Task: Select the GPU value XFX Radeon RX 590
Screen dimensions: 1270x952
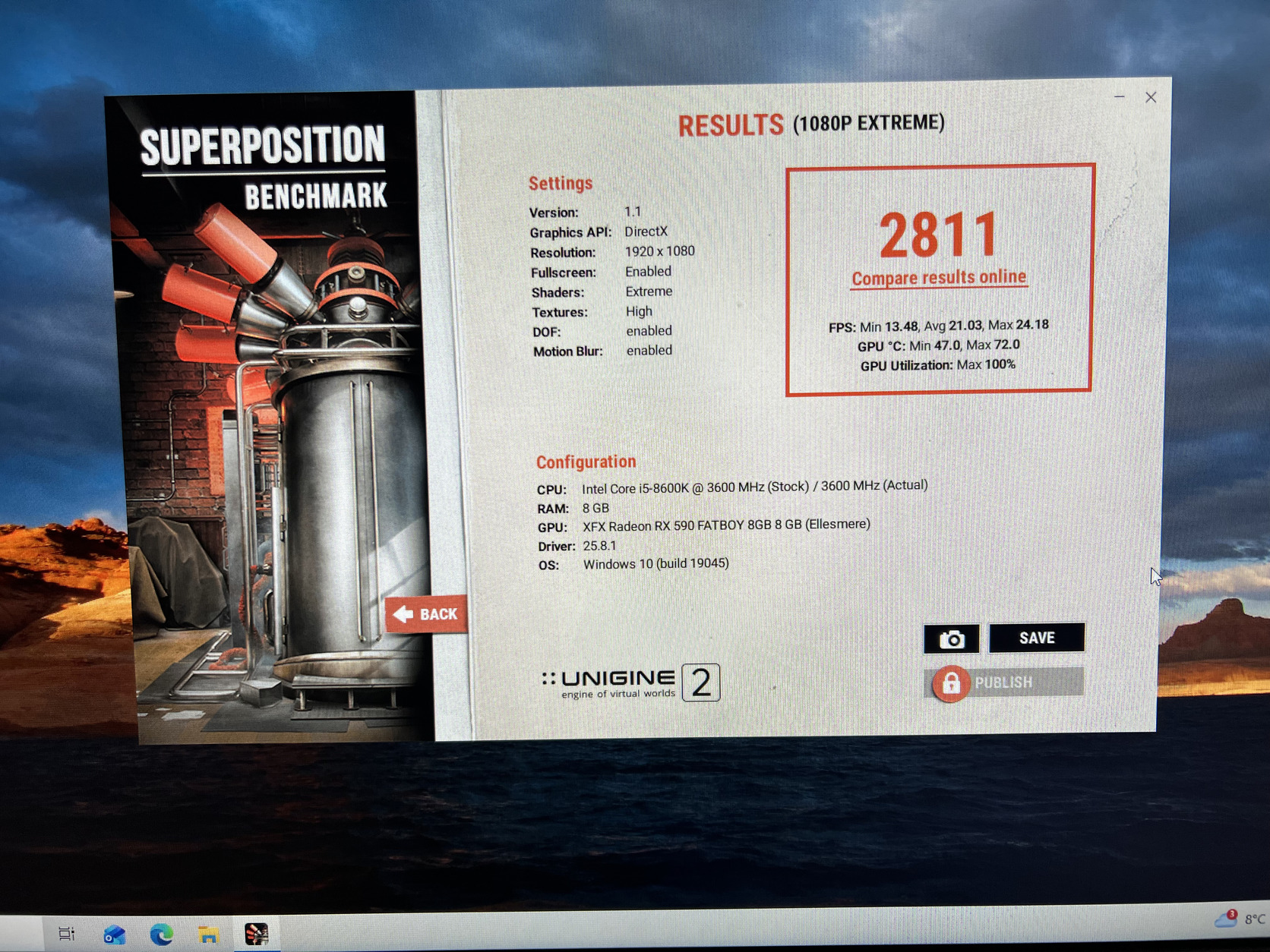Action: (727, 525)
